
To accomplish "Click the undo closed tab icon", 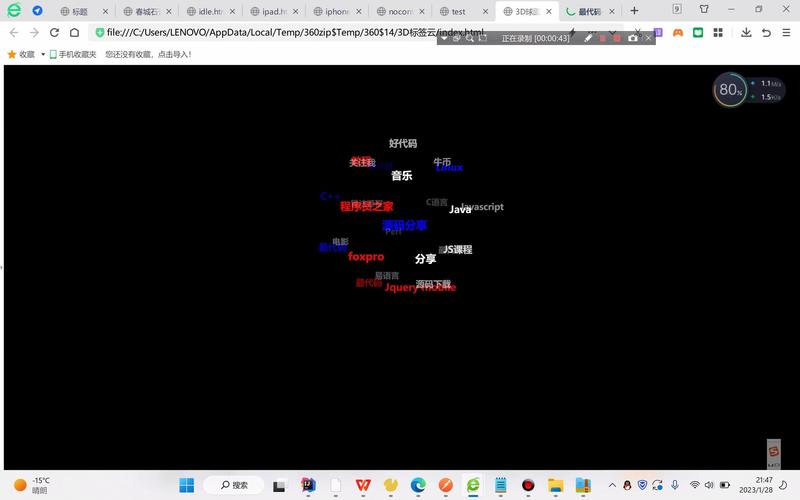I will 766,33.
